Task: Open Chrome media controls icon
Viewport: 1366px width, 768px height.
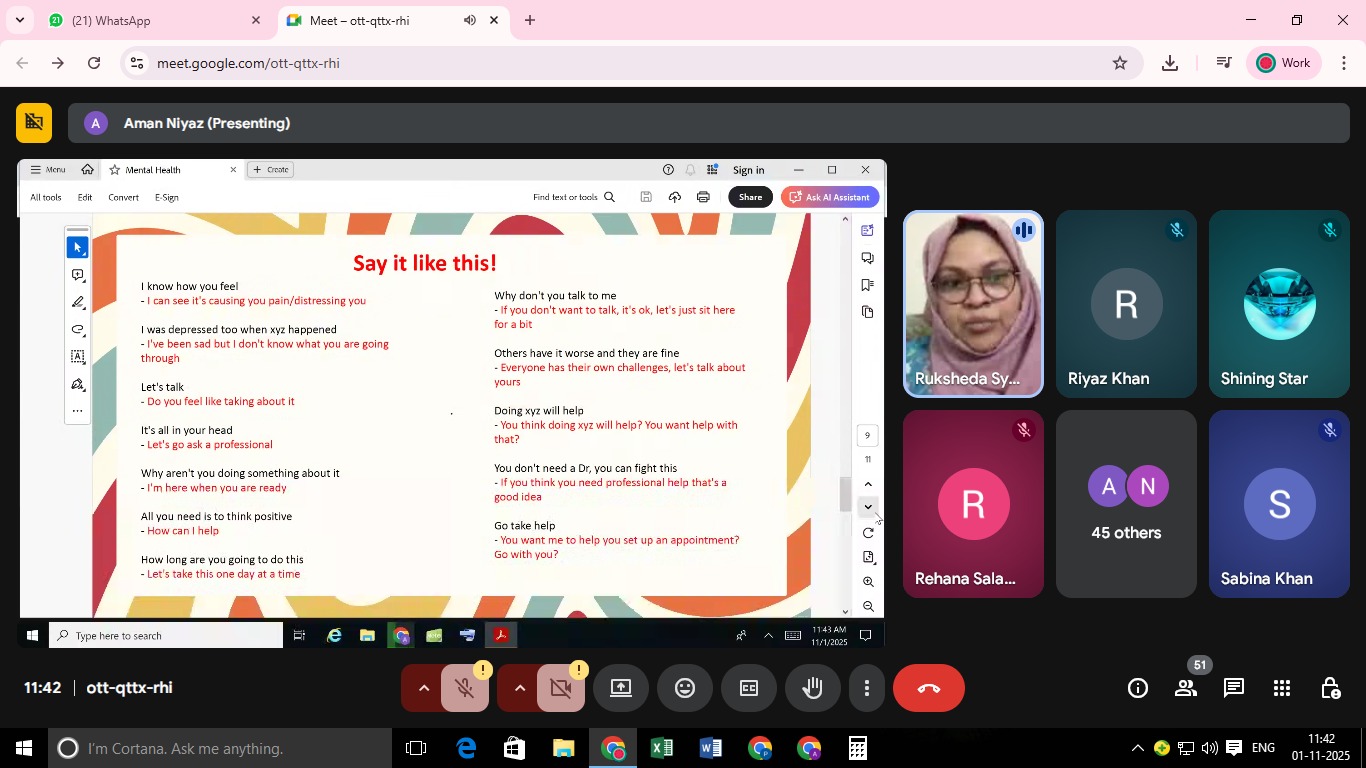Action: [1223, 63]
